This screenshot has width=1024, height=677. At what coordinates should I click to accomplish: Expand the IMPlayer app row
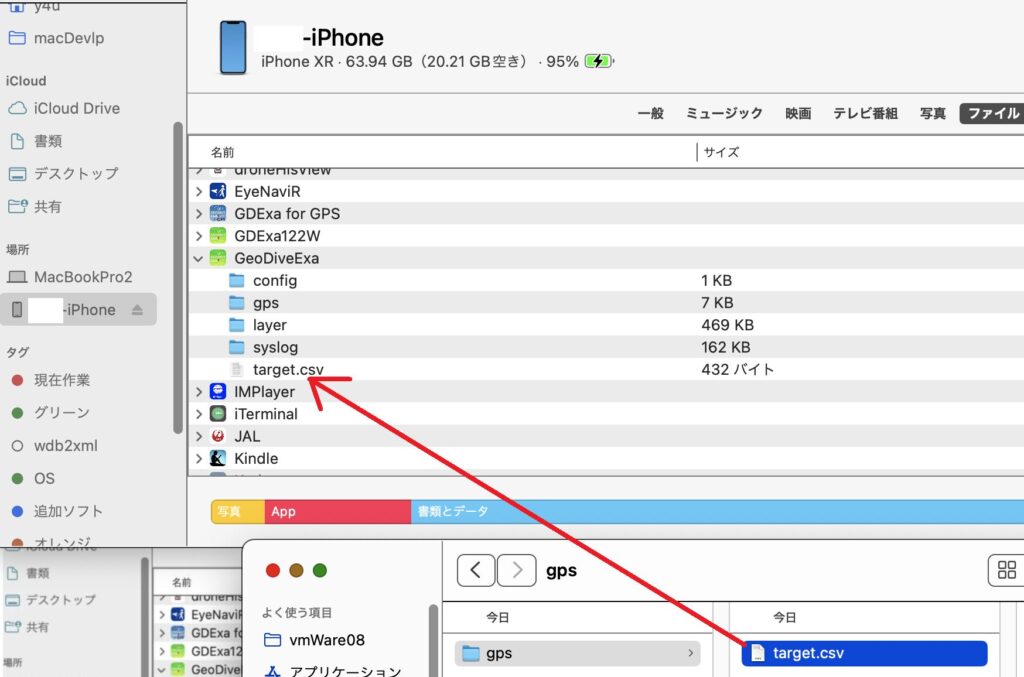click(x=199, y=392)
